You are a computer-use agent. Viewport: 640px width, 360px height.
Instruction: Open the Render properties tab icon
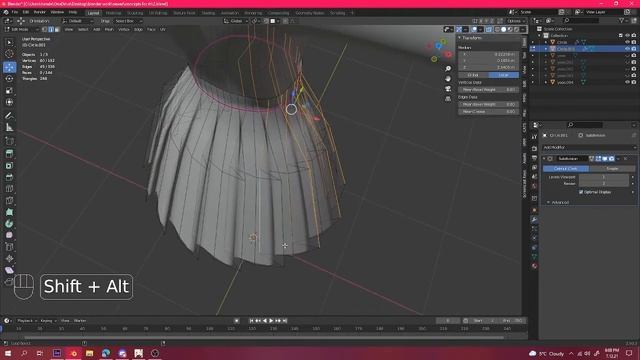point(534,148)
